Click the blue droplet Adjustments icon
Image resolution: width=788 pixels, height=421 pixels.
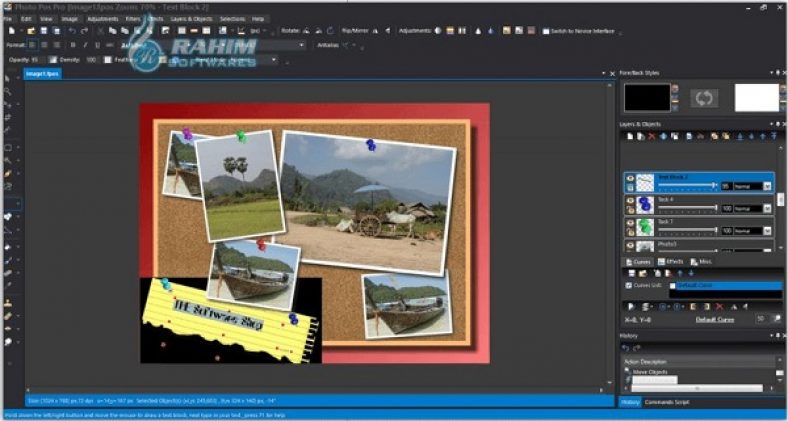pyautogui.click(x=491, y=31)
